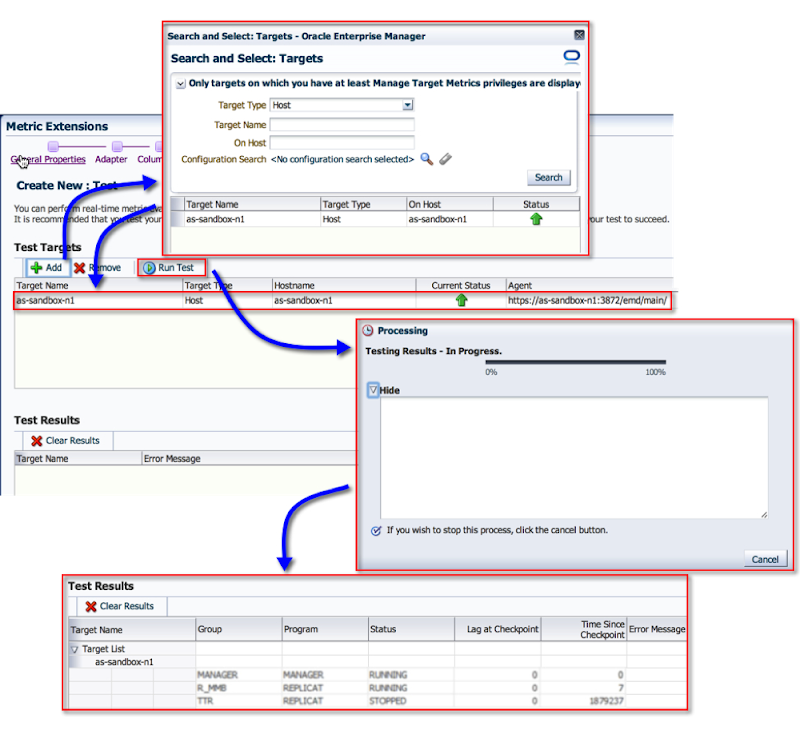Click red X Clear Results icon in Metric Extensions
This screenshot has width=800, height=754.
pos(37,441)
